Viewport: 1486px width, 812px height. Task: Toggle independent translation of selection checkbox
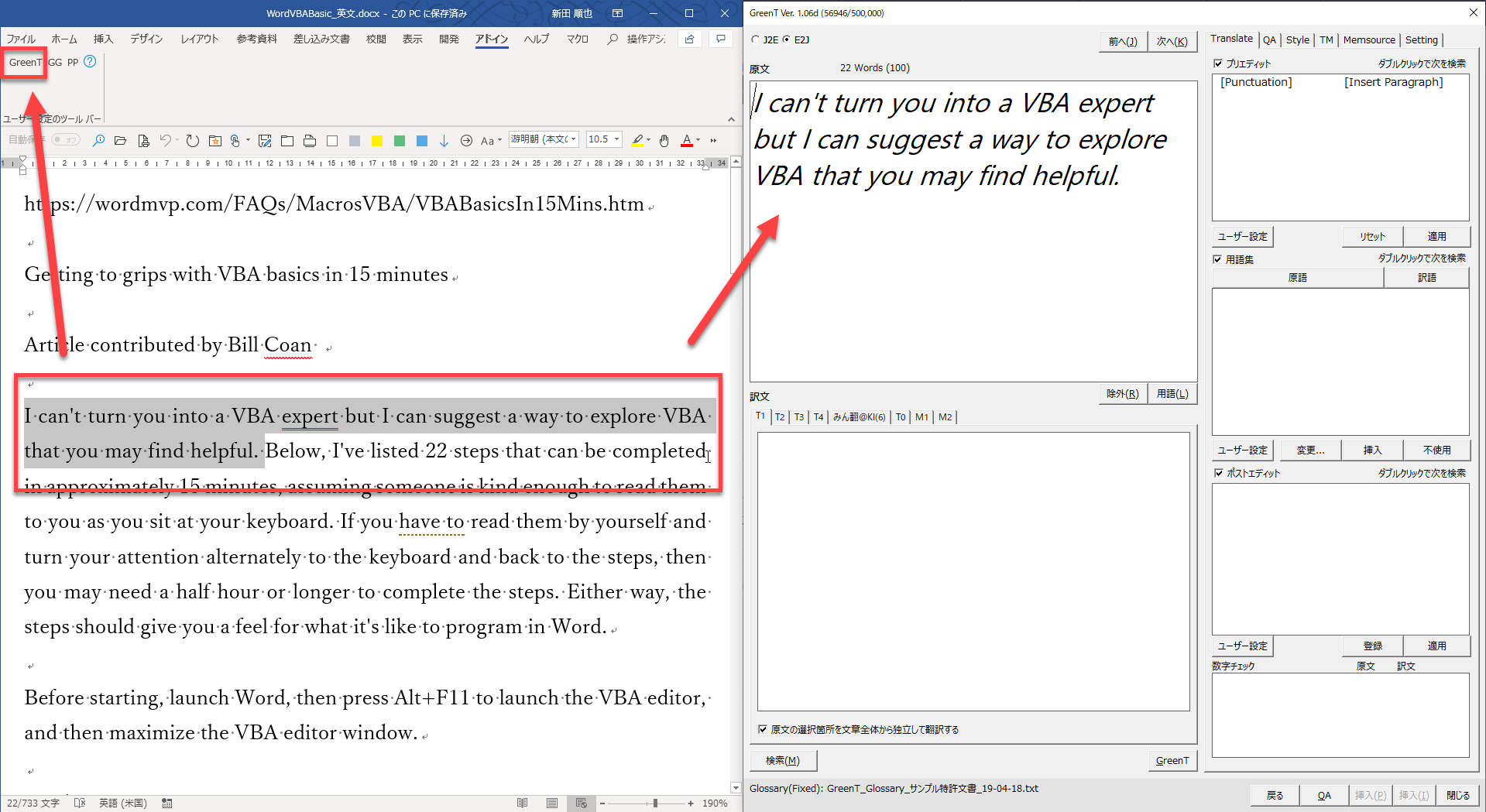pyautogui.click(x=763, y=729)
